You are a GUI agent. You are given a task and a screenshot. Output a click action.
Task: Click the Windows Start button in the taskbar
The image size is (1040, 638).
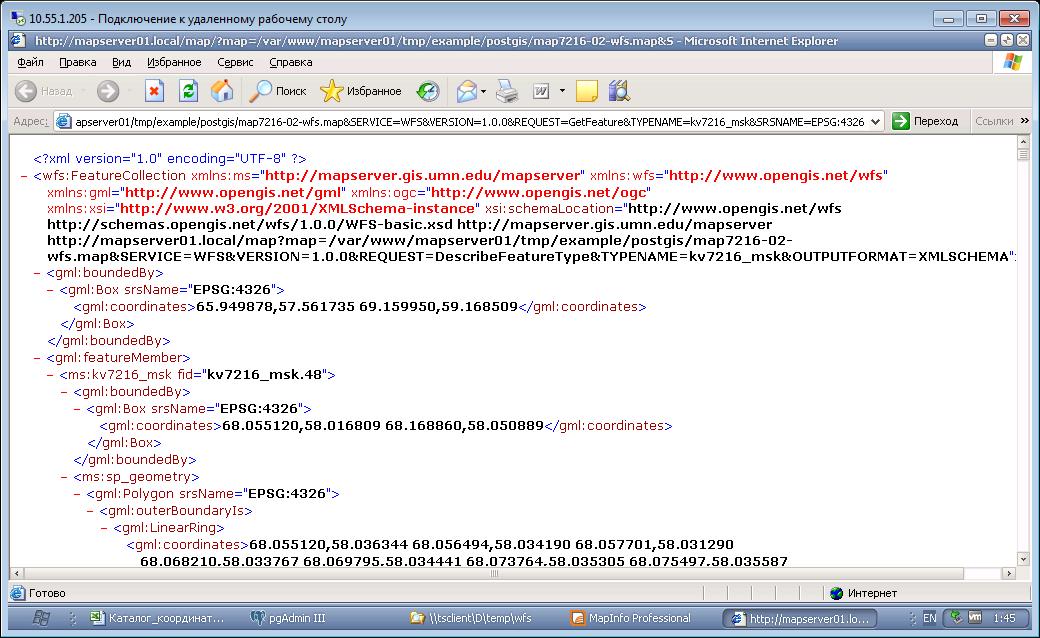pyautogui.click(x=41, y=618)
